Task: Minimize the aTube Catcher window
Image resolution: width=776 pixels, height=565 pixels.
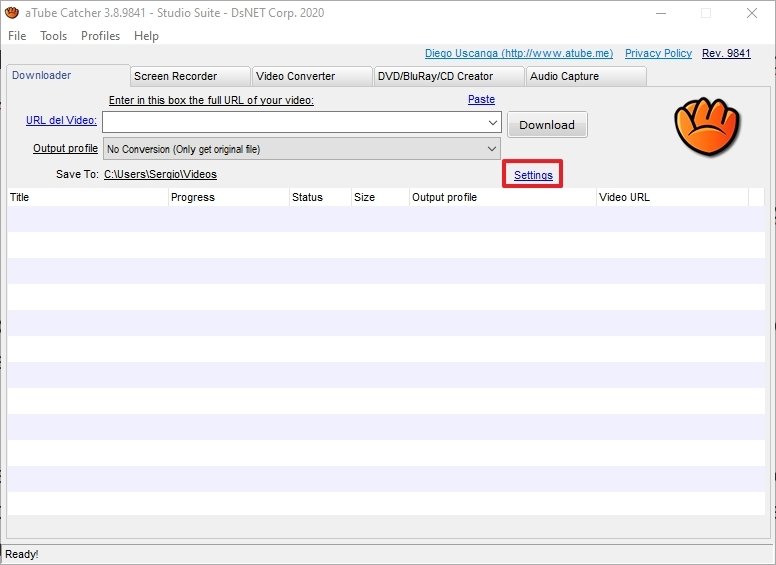Action: 661,13
